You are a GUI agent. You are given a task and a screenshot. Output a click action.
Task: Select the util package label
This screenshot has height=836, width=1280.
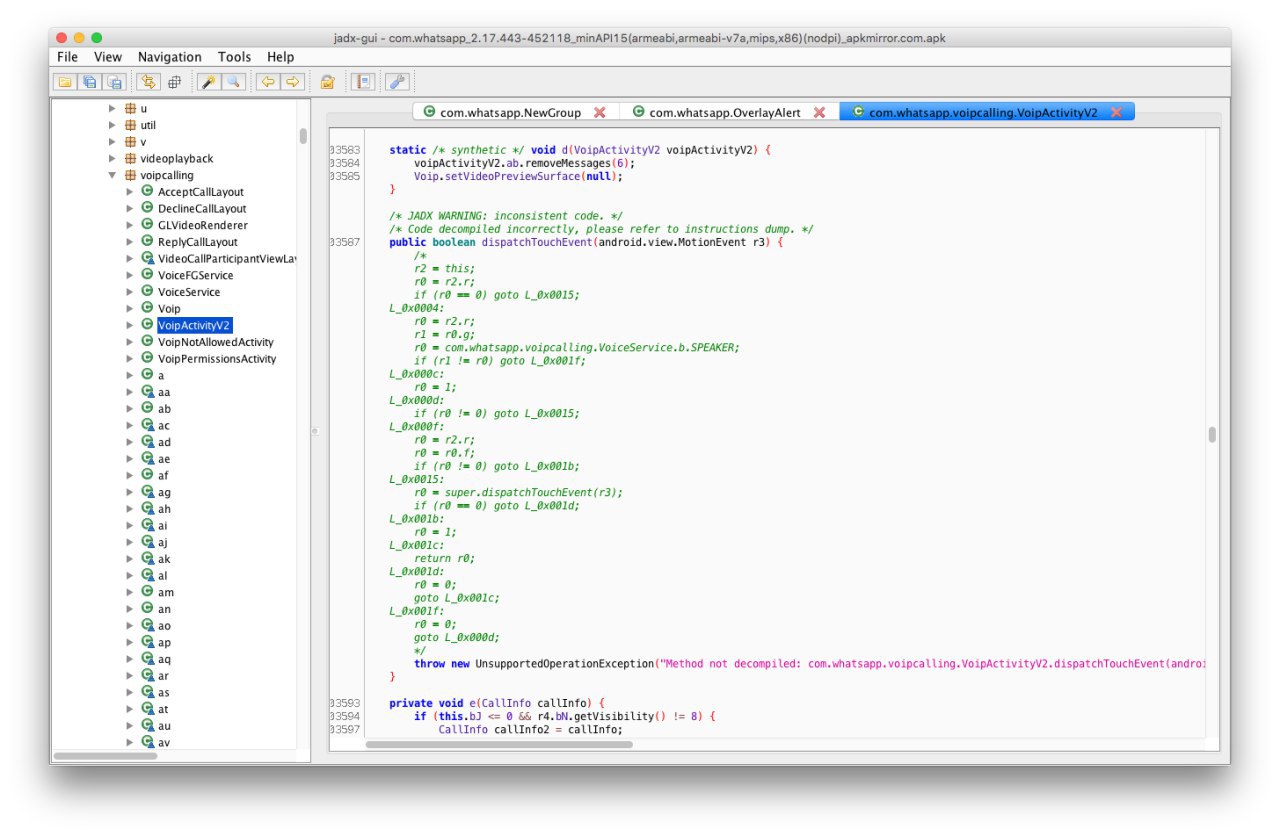click(148, 125)
